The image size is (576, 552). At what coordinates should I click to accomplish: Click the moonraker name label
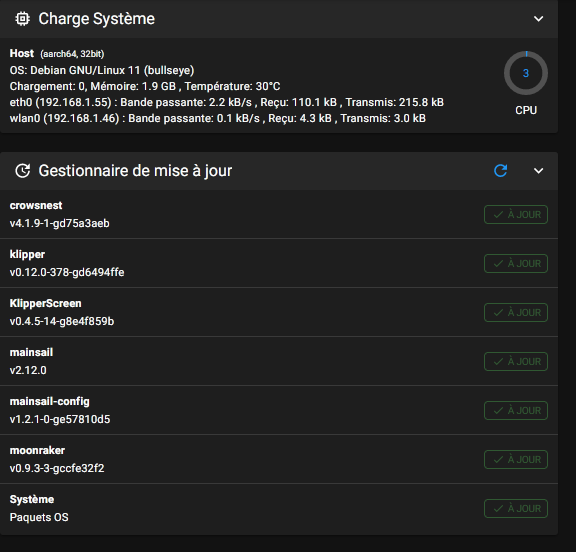tap(37, 450)
